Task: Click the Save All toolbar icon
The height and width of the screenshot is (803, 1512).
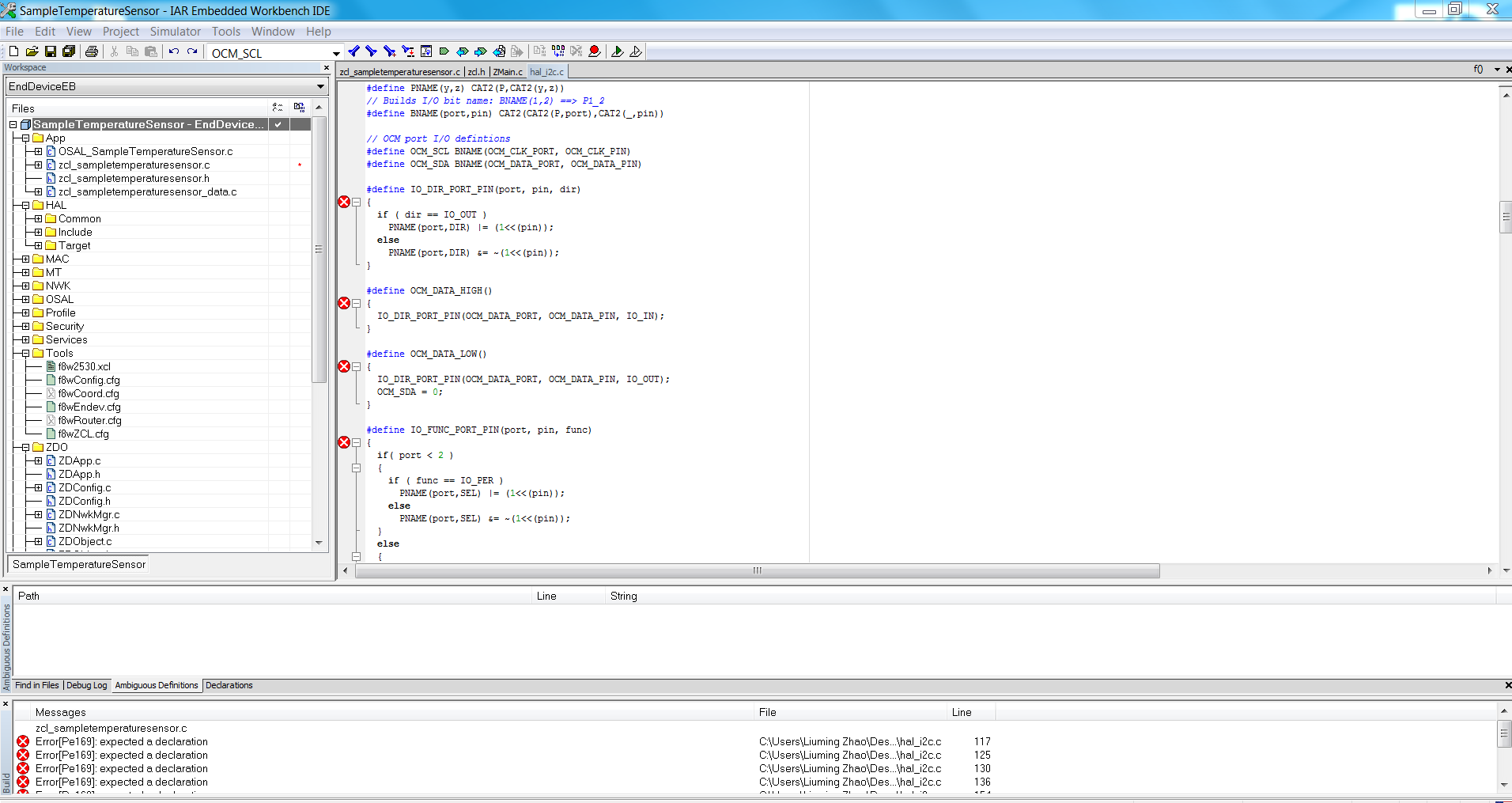Action: point(69,51)
